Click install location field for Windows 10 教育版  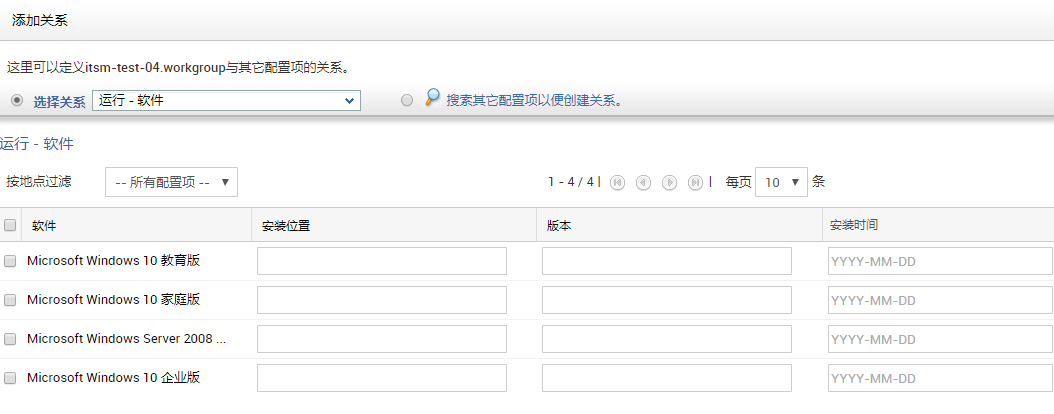(382, 261)
